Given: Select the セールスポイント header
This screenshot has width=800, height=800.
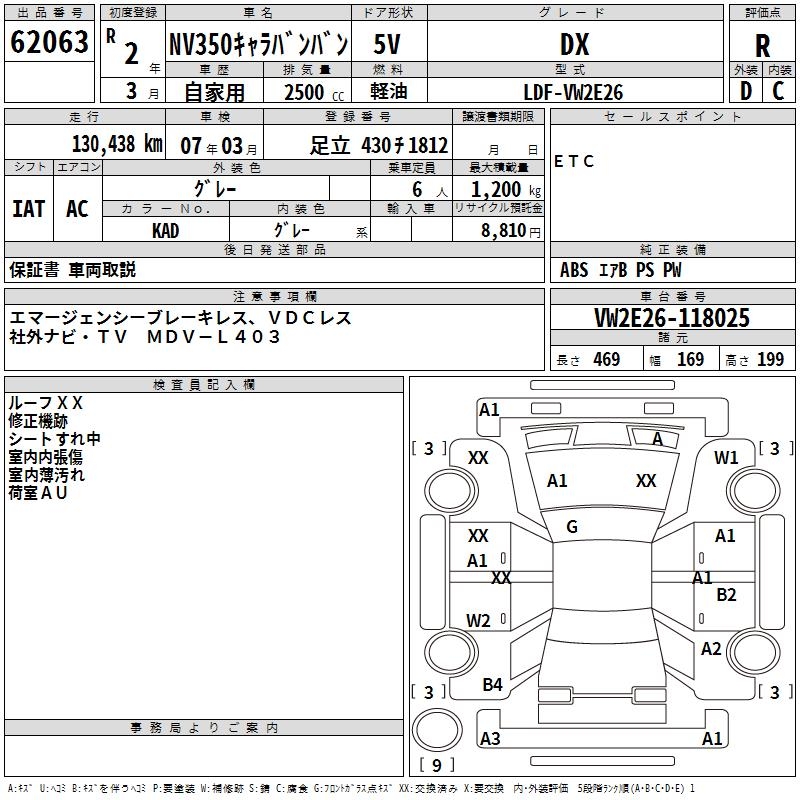Looking at the screenshot, I should (x=672, y=116).
